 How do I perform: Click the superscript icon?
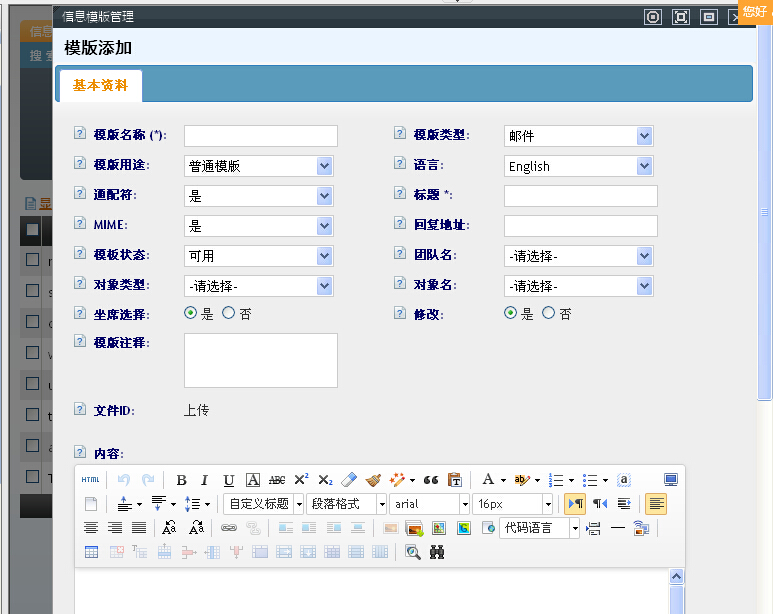[x=301, y=480]
